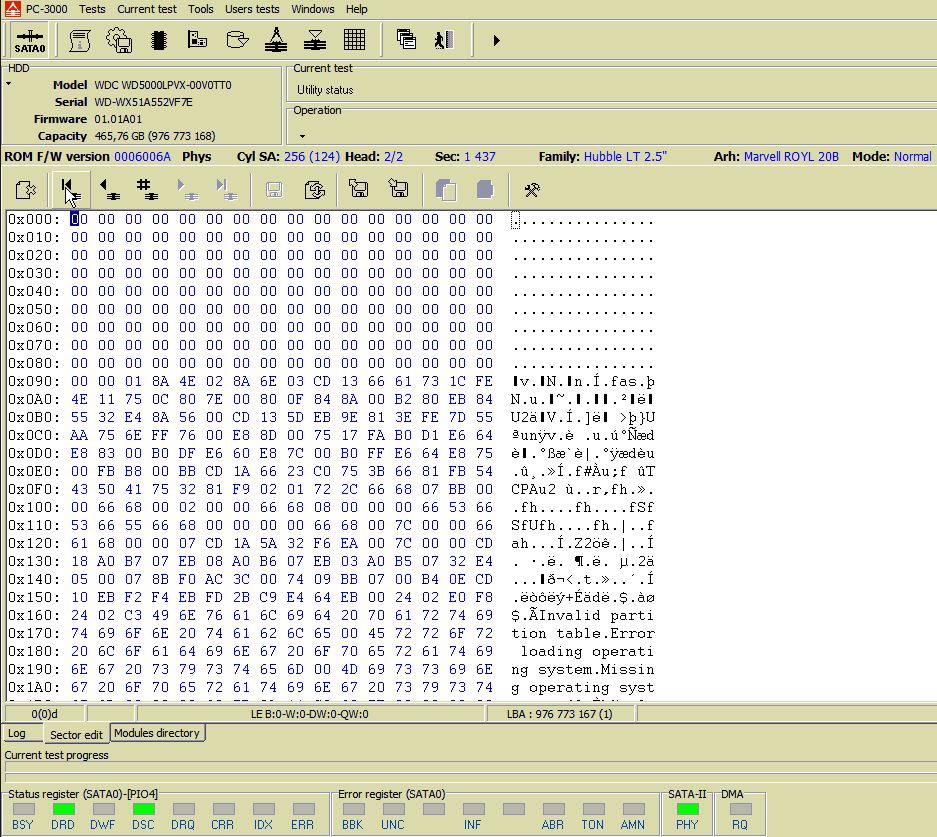Switch to the Sector edit tab
The height and width of the screenshot is (837, 937).
tap(76, 734)
